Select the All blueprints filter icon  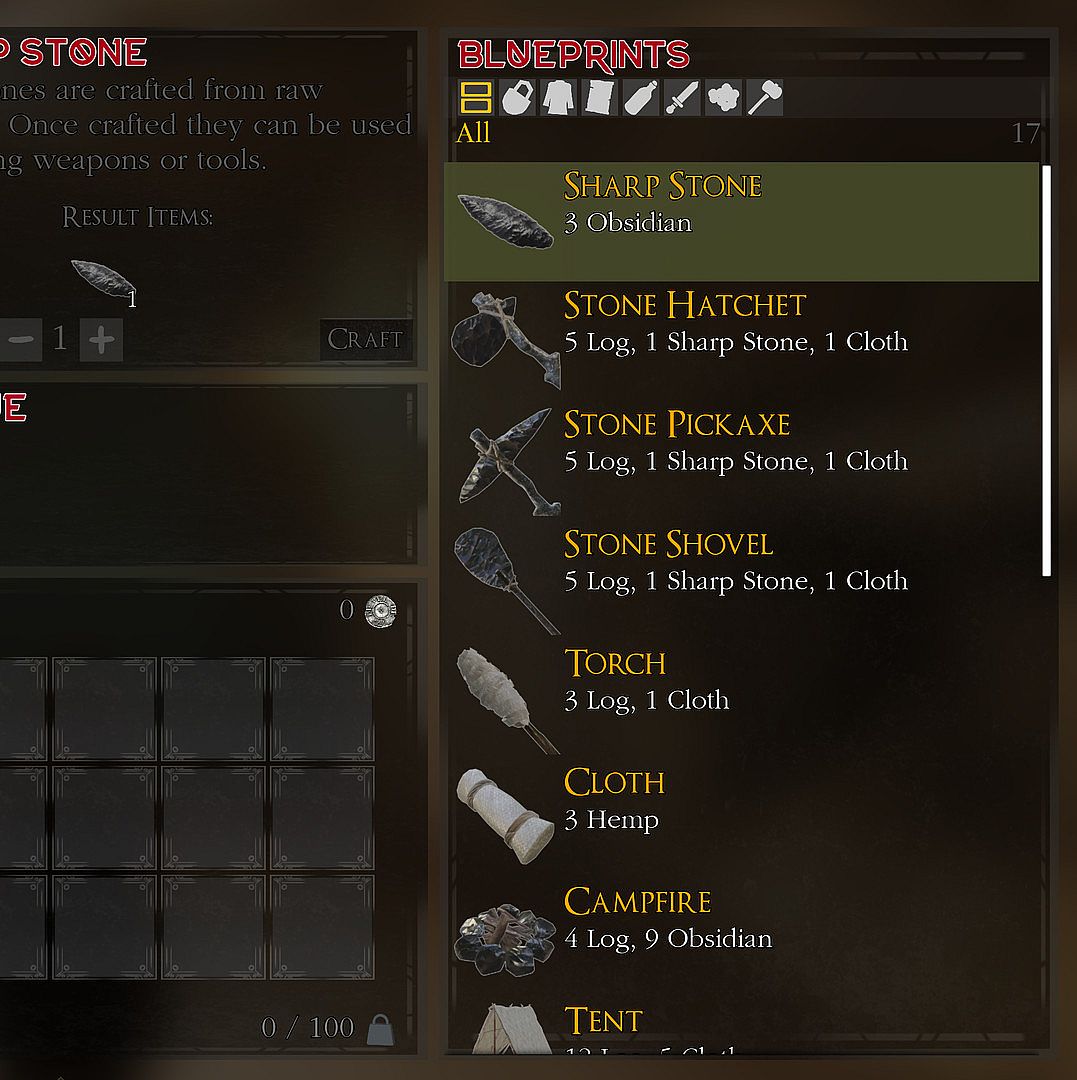[x=475, y=97]
